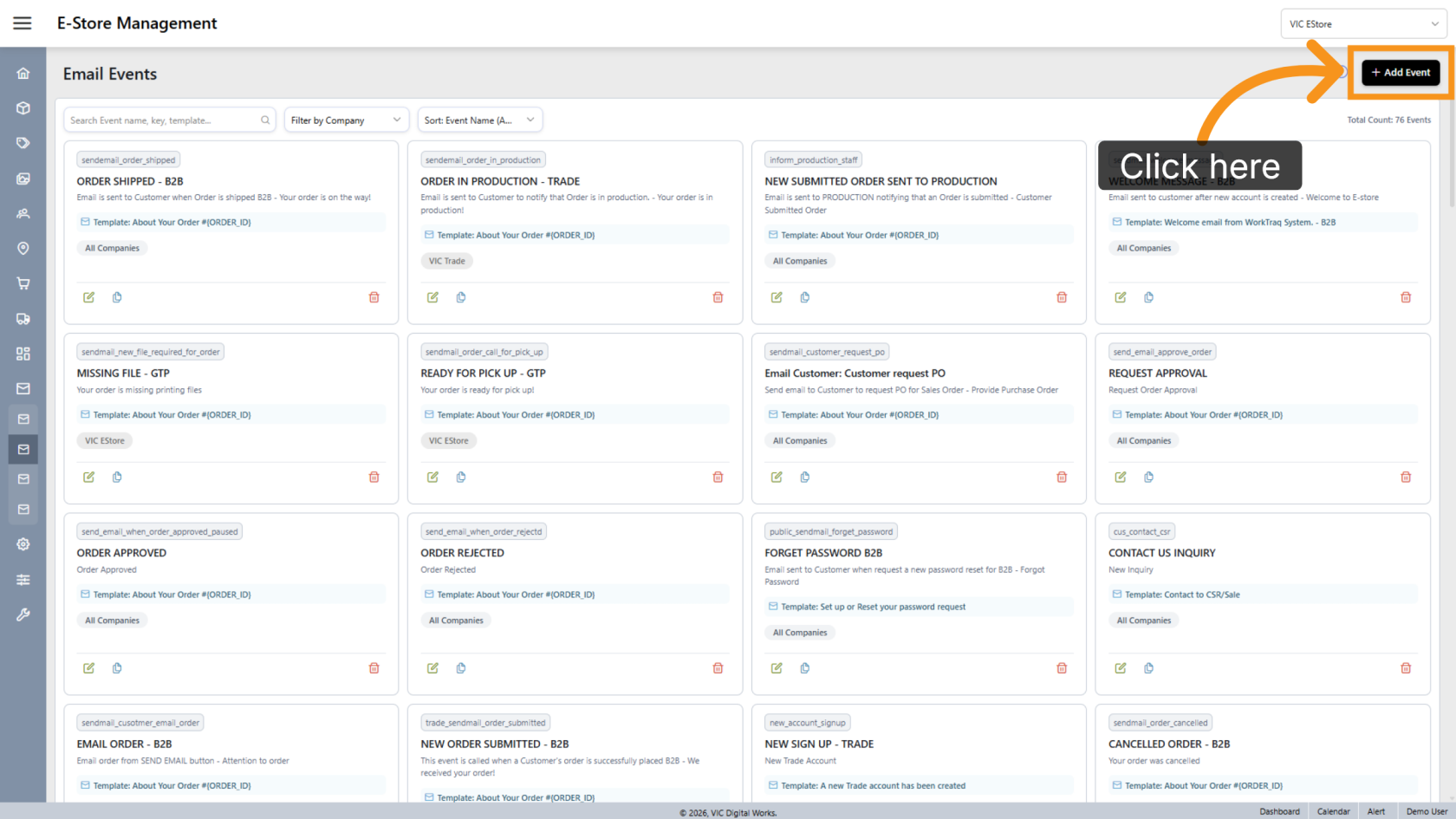Open the Sort: Event Name dropdown

pyautogui.click(x=480, y=120)
